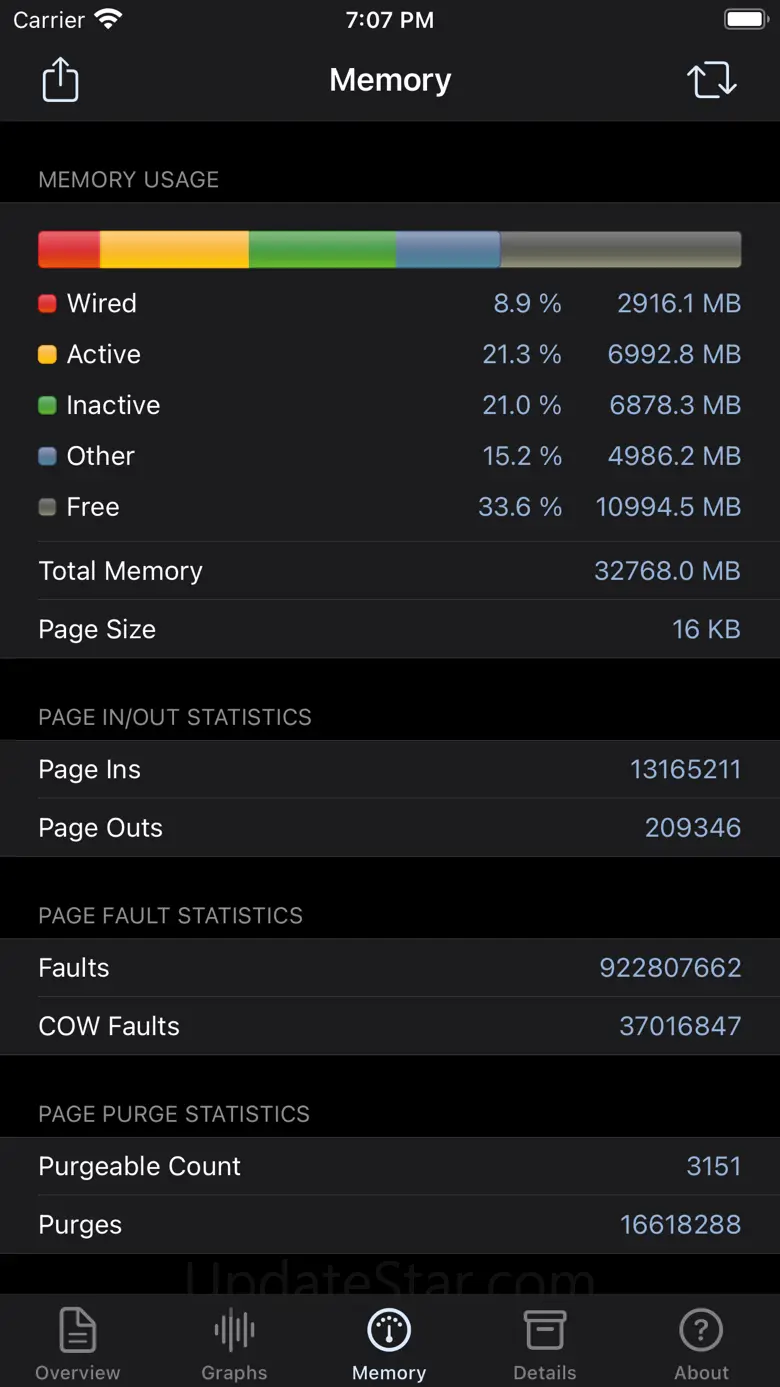The height and width of the screenshot is (1387, 780).
Task: Select the Page Ins row
Action: coord(389,770)
